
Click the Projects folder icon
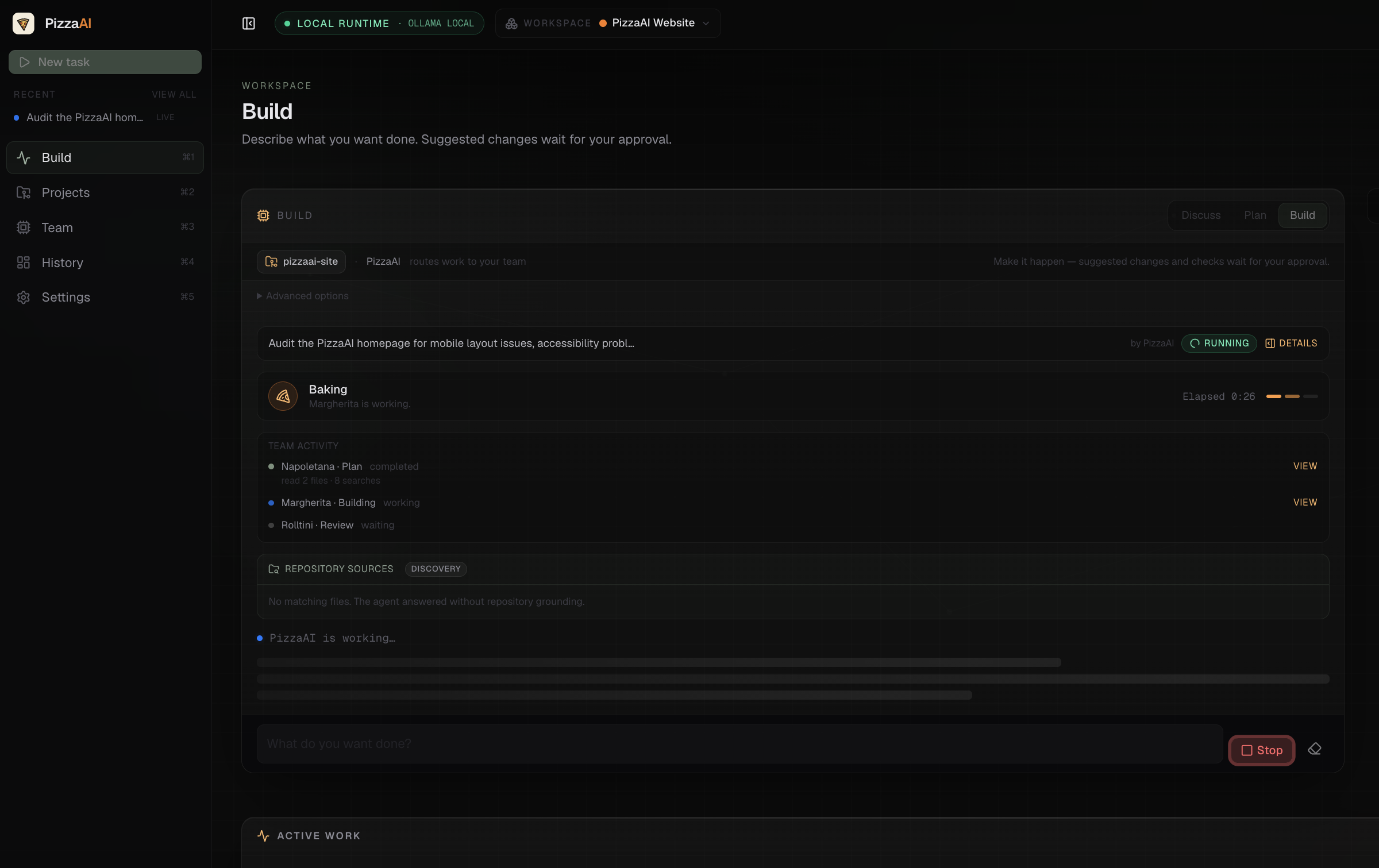[x=24, y=192]
